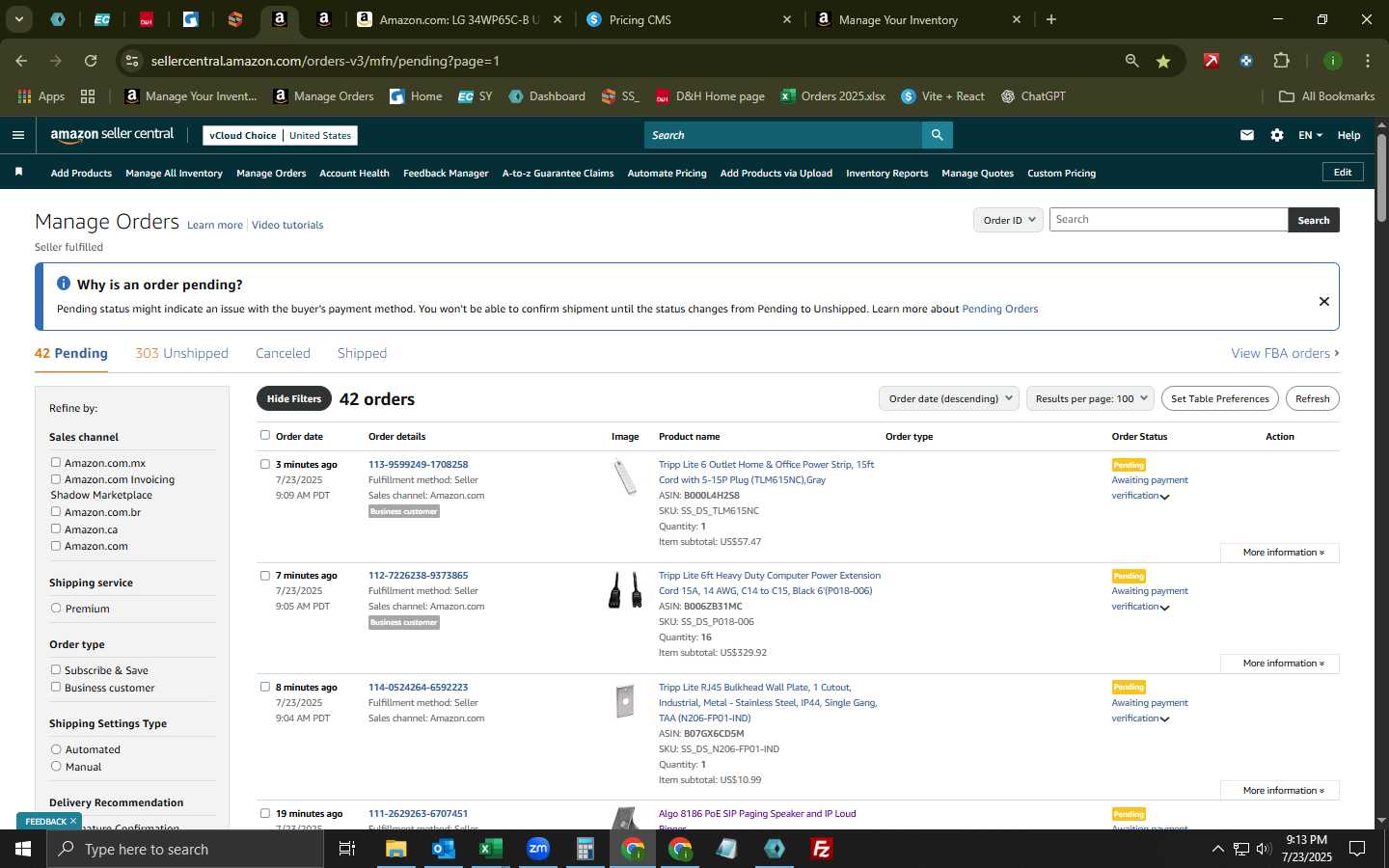Open View FBA orders link

click(x=1285, y=353)
